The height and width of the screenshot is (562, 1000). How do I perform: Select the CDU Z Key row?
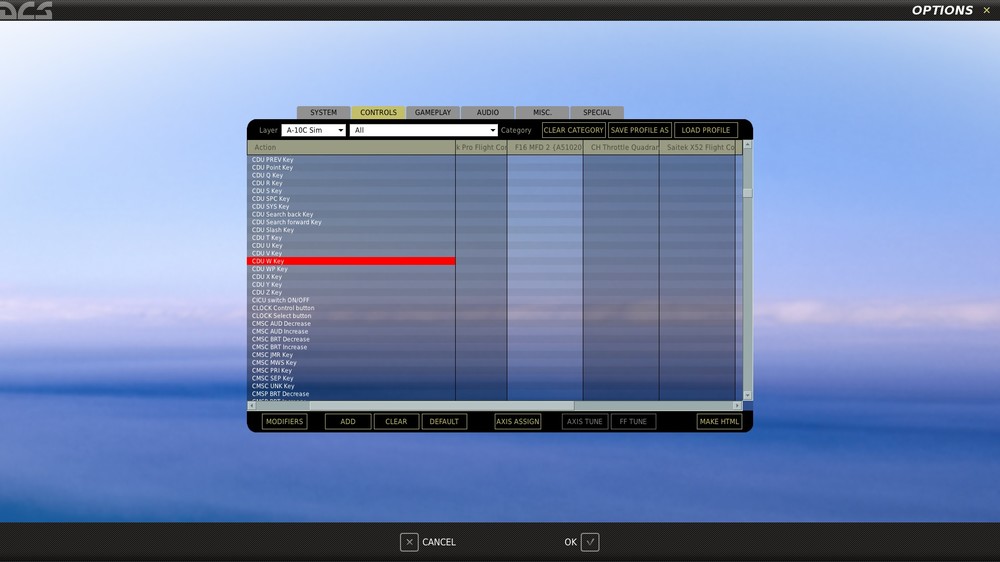coord(351,292)
